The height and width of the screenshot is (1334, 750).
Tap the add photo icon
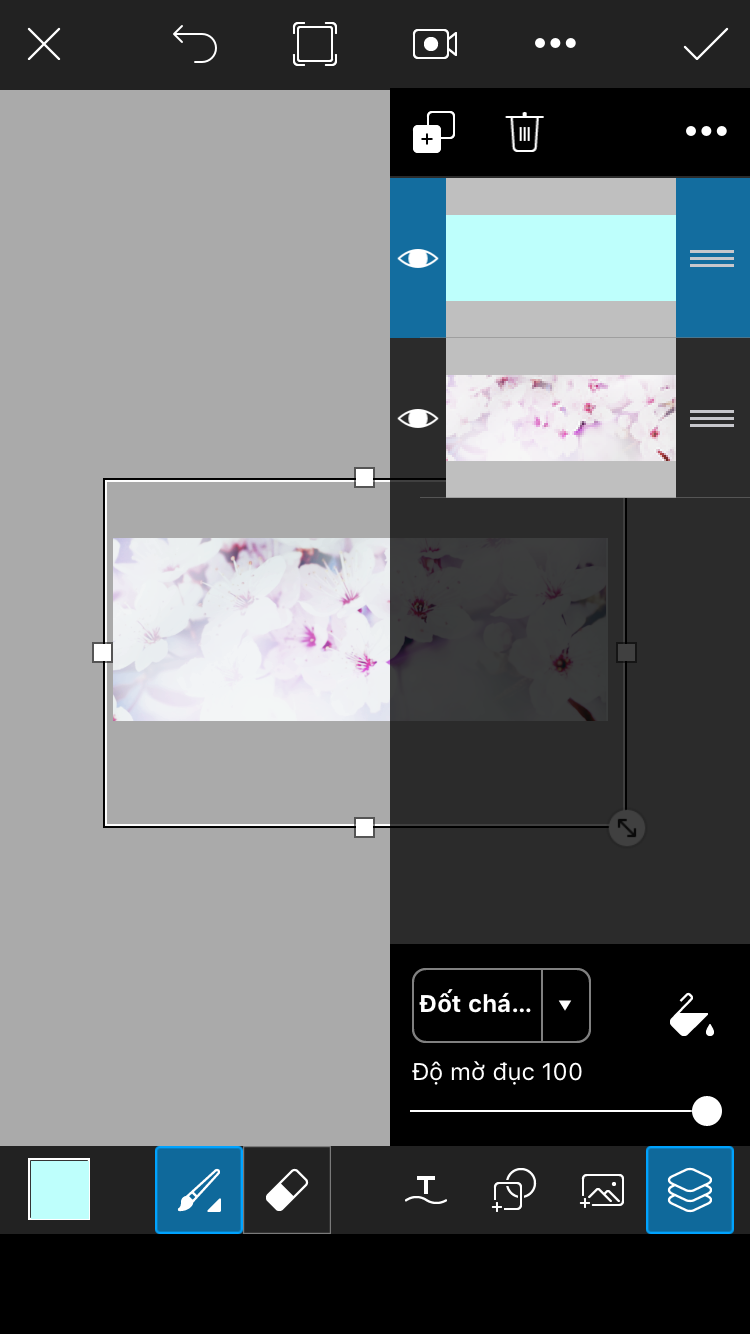(x=602, y=1190)
